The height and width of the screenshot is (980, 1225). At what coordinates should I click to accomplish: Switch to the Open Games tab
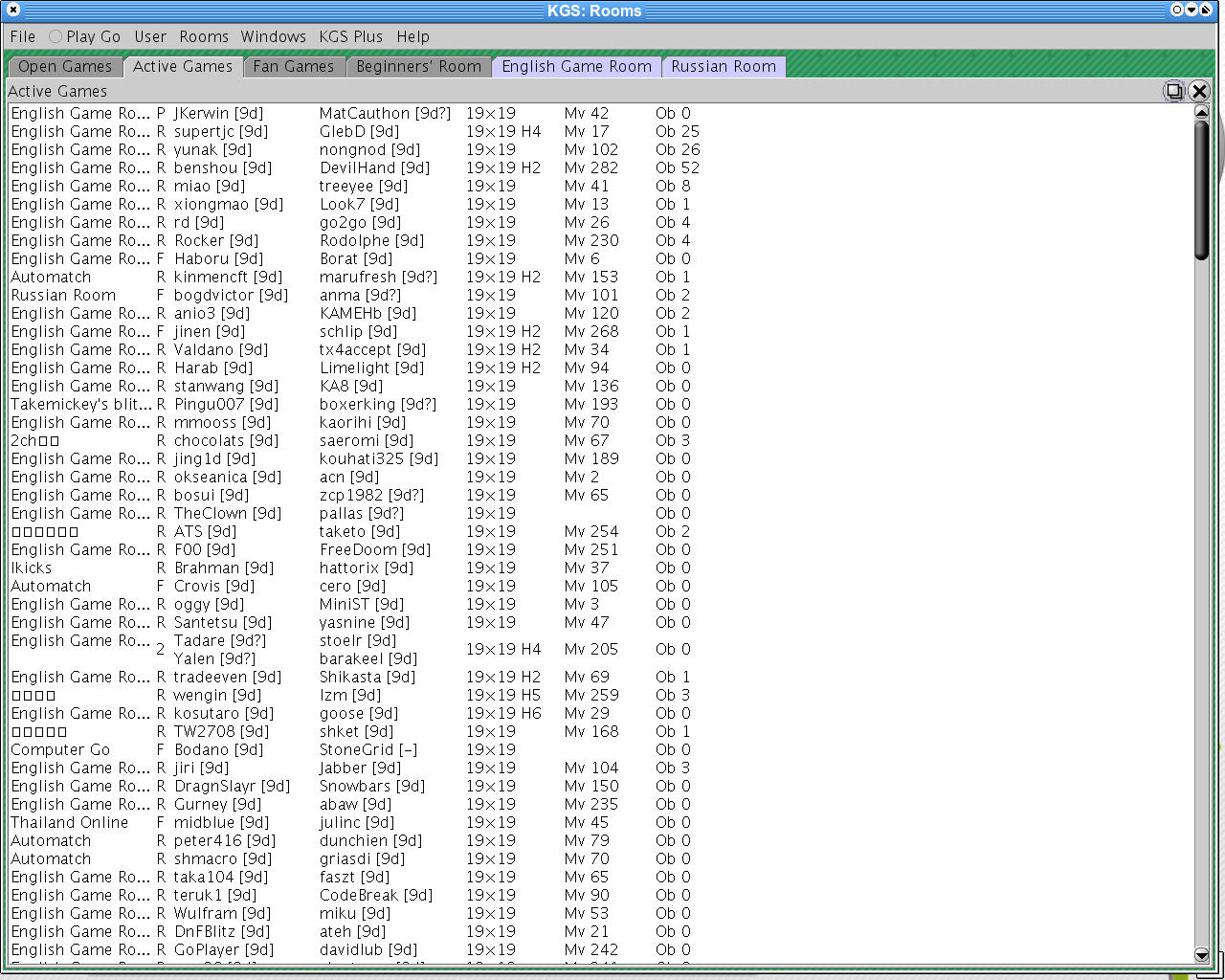pos(65,66)
